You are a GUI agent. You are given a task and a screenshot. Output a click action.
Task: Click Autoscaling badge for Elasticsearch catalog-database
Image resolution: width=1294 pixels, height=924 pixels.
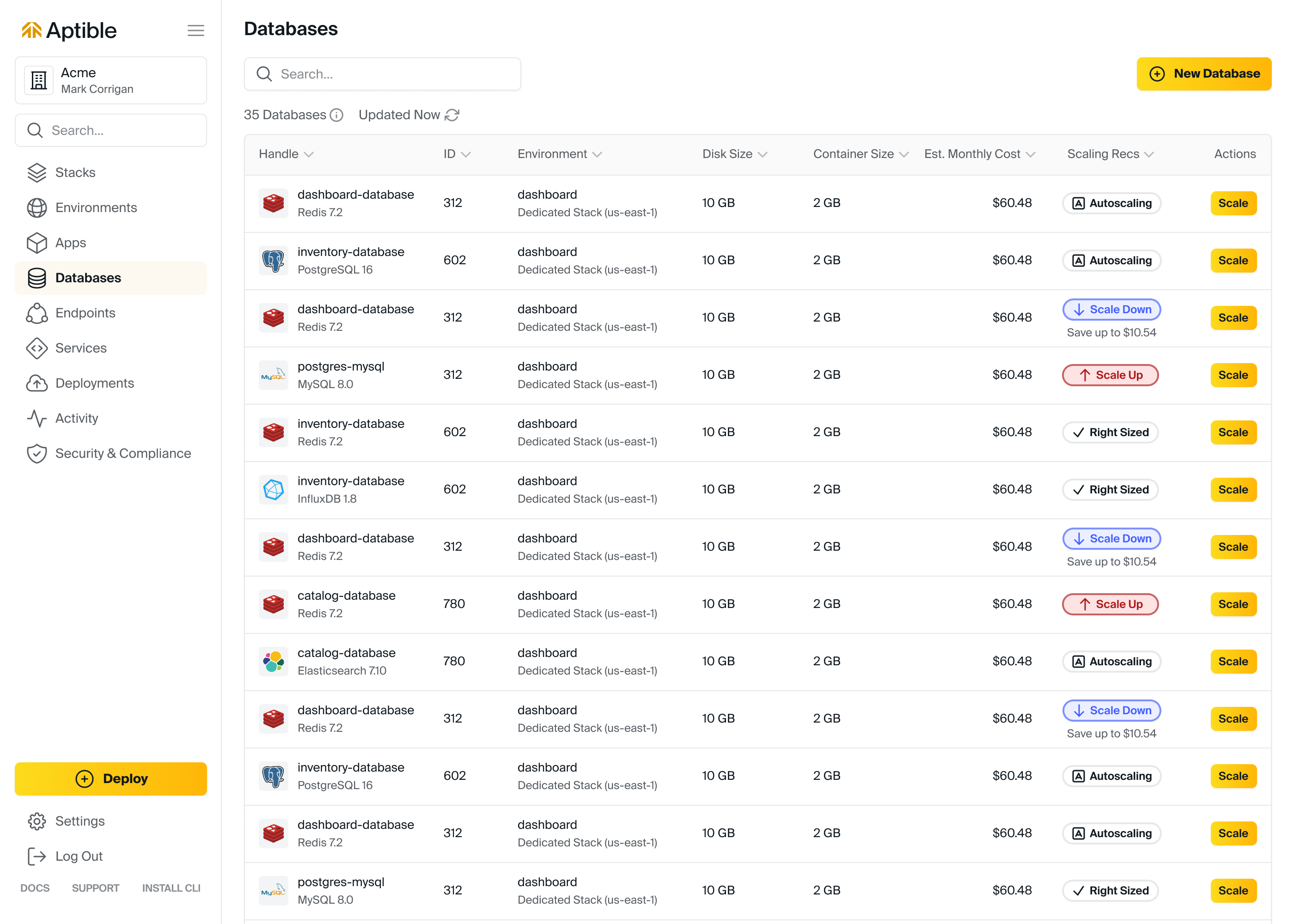pyautogui.click(x=1111, y=662)
